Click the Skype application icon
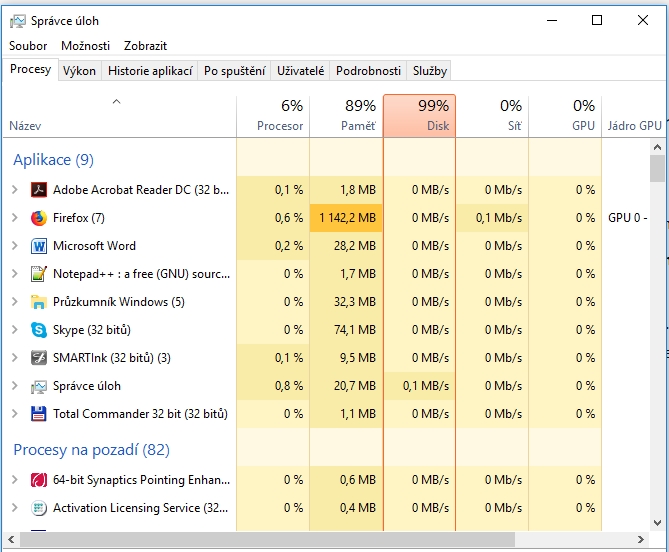 39,330
